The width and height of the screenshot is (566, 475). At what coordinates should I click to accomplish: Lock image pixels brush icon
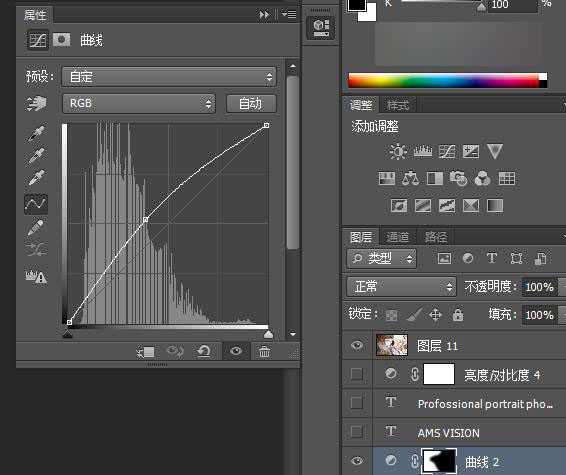click(414, 314)
